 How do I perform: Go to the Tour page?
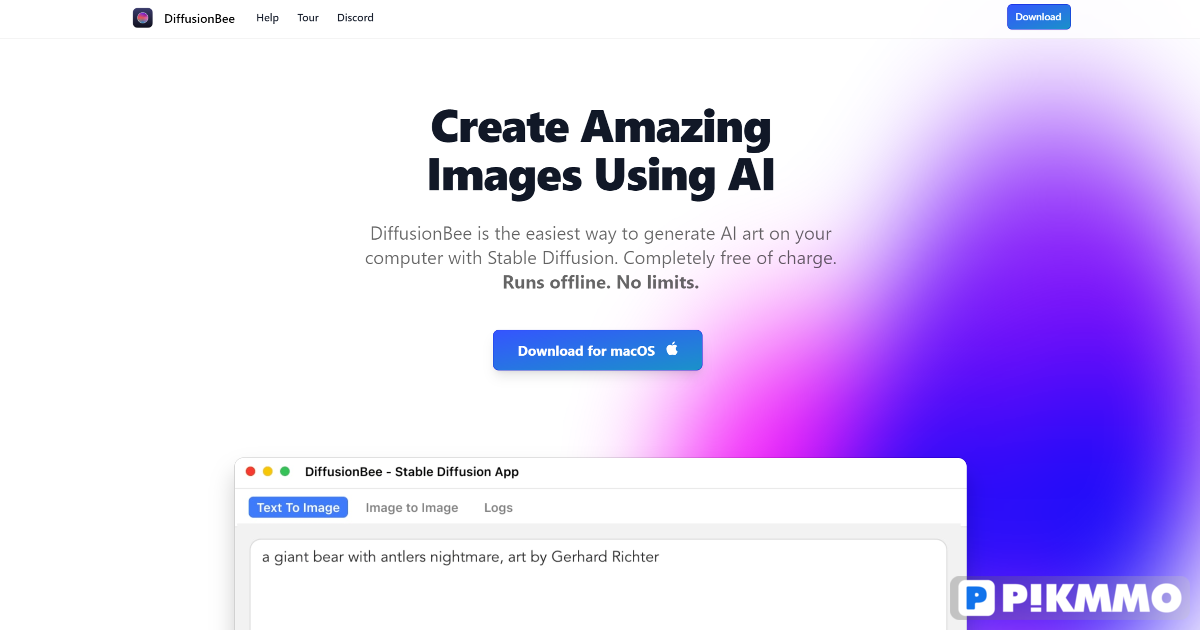[x=308, y=18]
